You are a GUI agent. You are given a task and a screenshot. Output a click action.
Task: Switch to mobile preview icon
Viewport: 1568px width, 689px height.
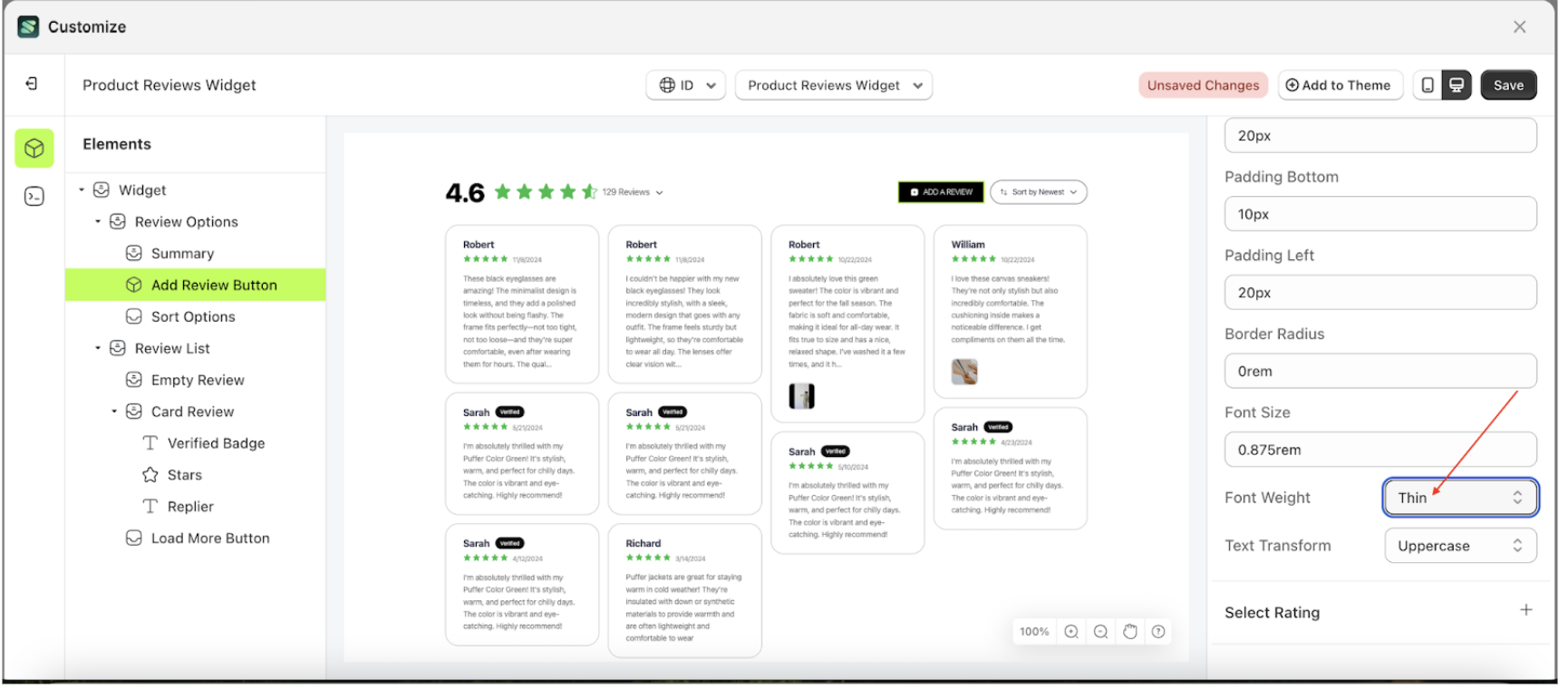(x=1428, y=85)
